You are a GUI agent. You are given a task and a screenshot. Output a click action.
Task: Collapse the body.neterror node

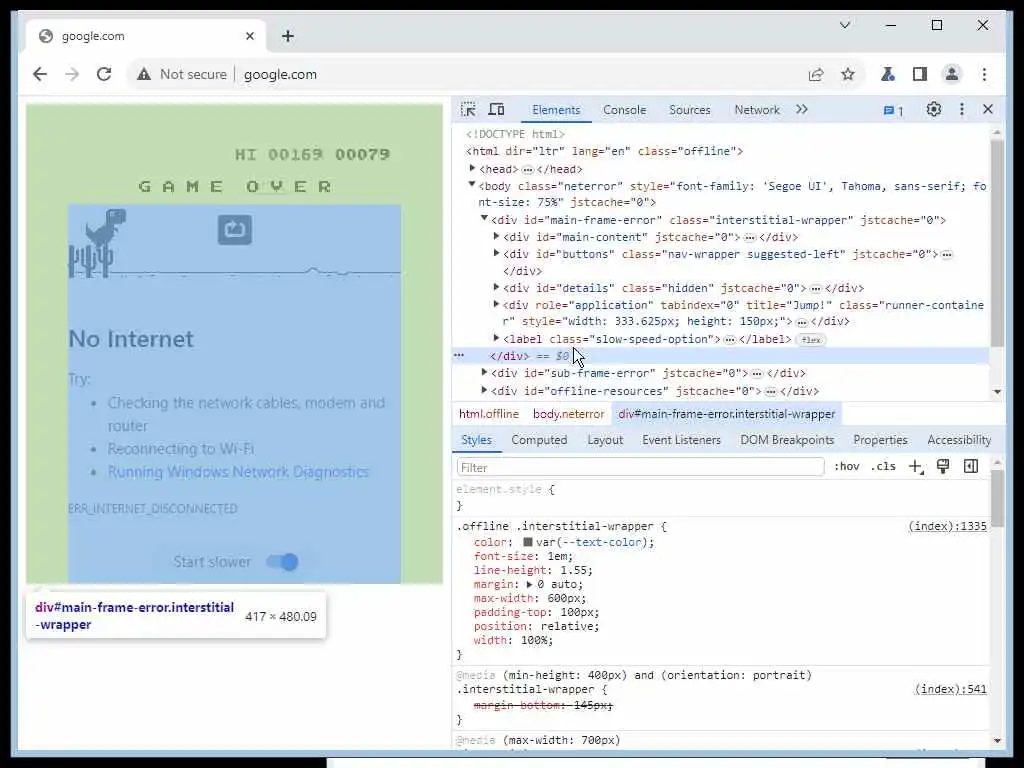click(472, 185)
